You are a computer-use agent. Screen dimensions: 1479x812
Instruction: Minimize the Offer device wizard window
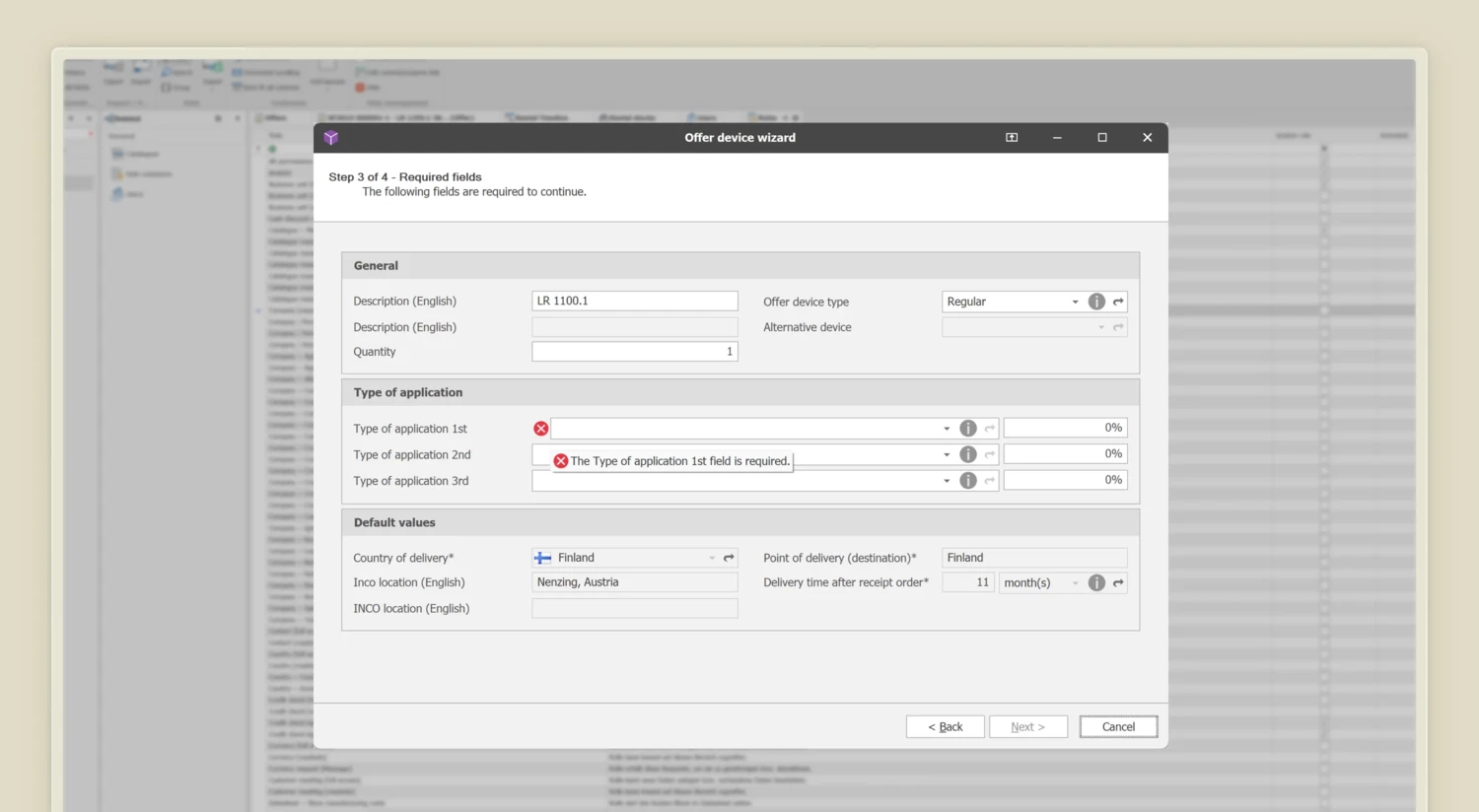point(1057,138)
